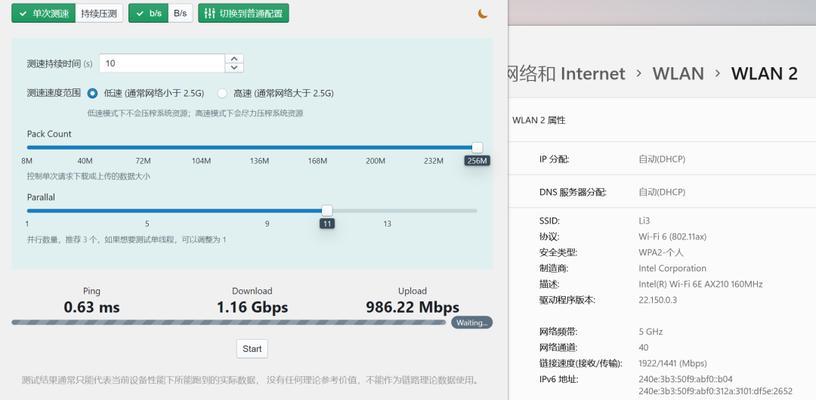This screenshot has width=816, height=400.
Task: Increase test duration with up arrow
Action: (234, 59)
